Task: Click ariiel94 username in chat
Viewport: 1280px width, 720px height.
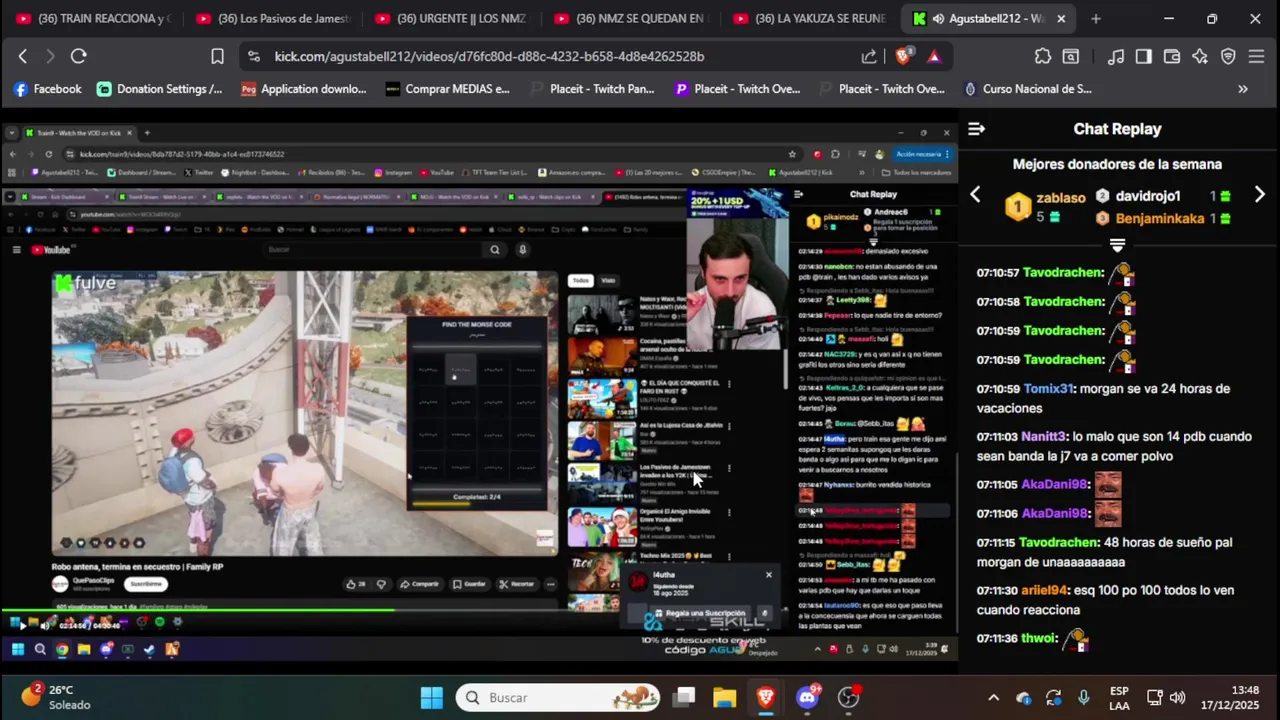Action: [1044, 590]
